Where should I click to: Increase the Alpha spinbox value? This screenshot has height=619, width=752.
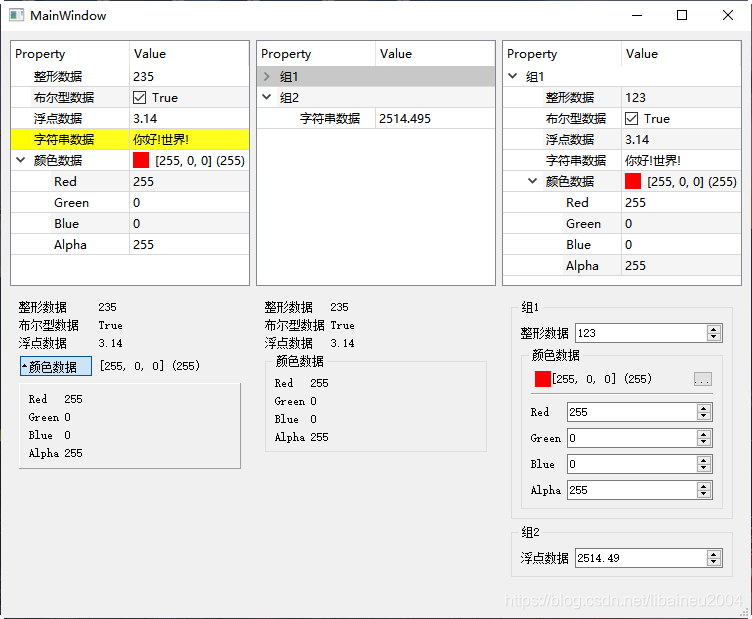[x=704, y=486]
